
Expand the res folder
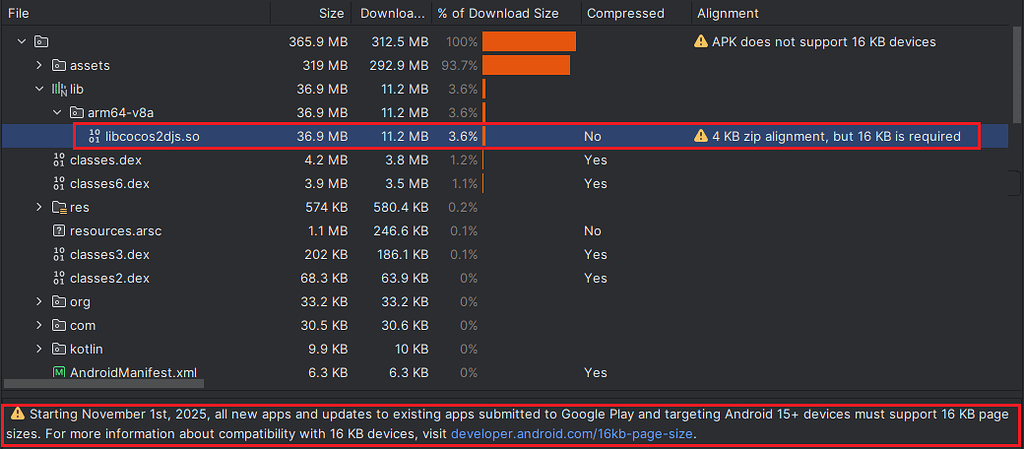[39, 207]
